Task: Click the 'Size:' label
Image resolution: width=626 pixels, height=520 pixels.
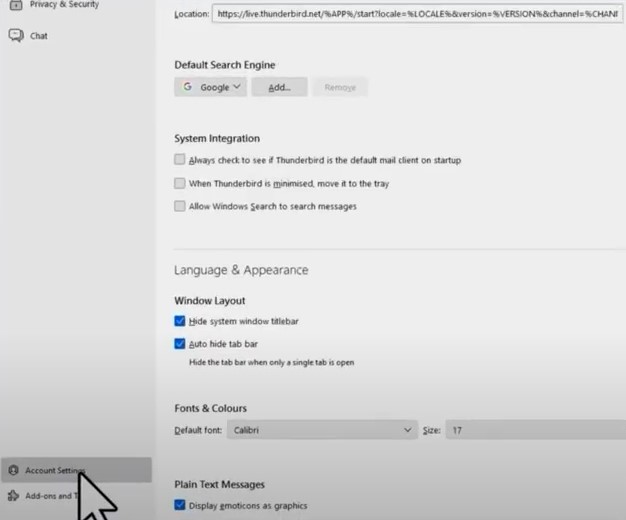Action: pyautogui.click(x=432, y=430)
